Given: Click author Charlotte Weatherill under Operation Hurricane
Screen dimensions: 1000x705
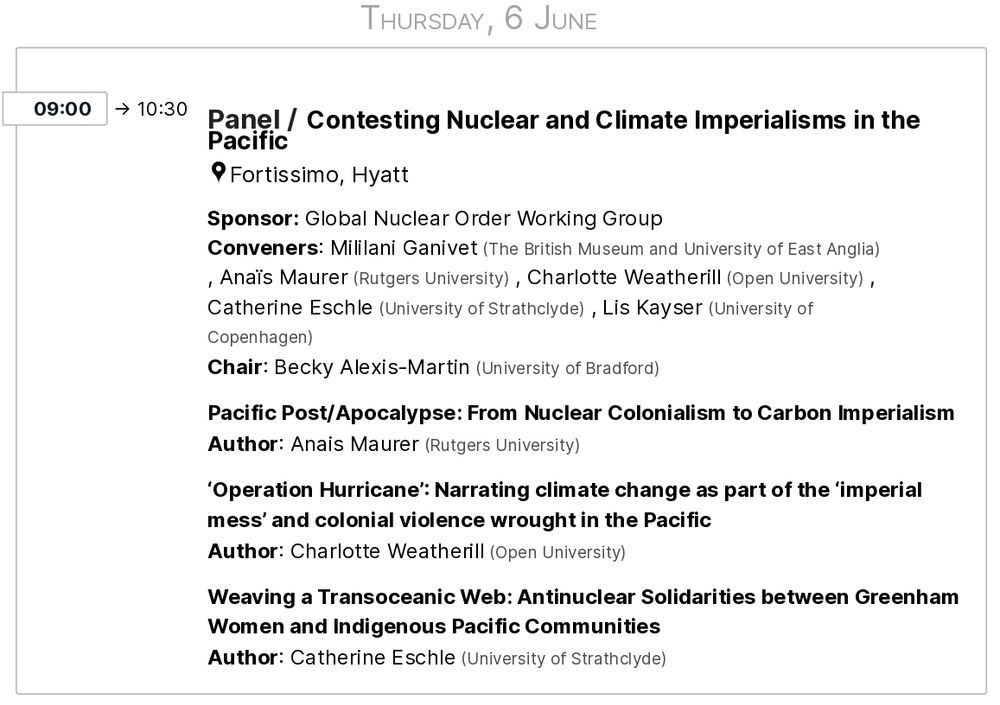Looking at the screenshot, I should (x=387, y=551).
